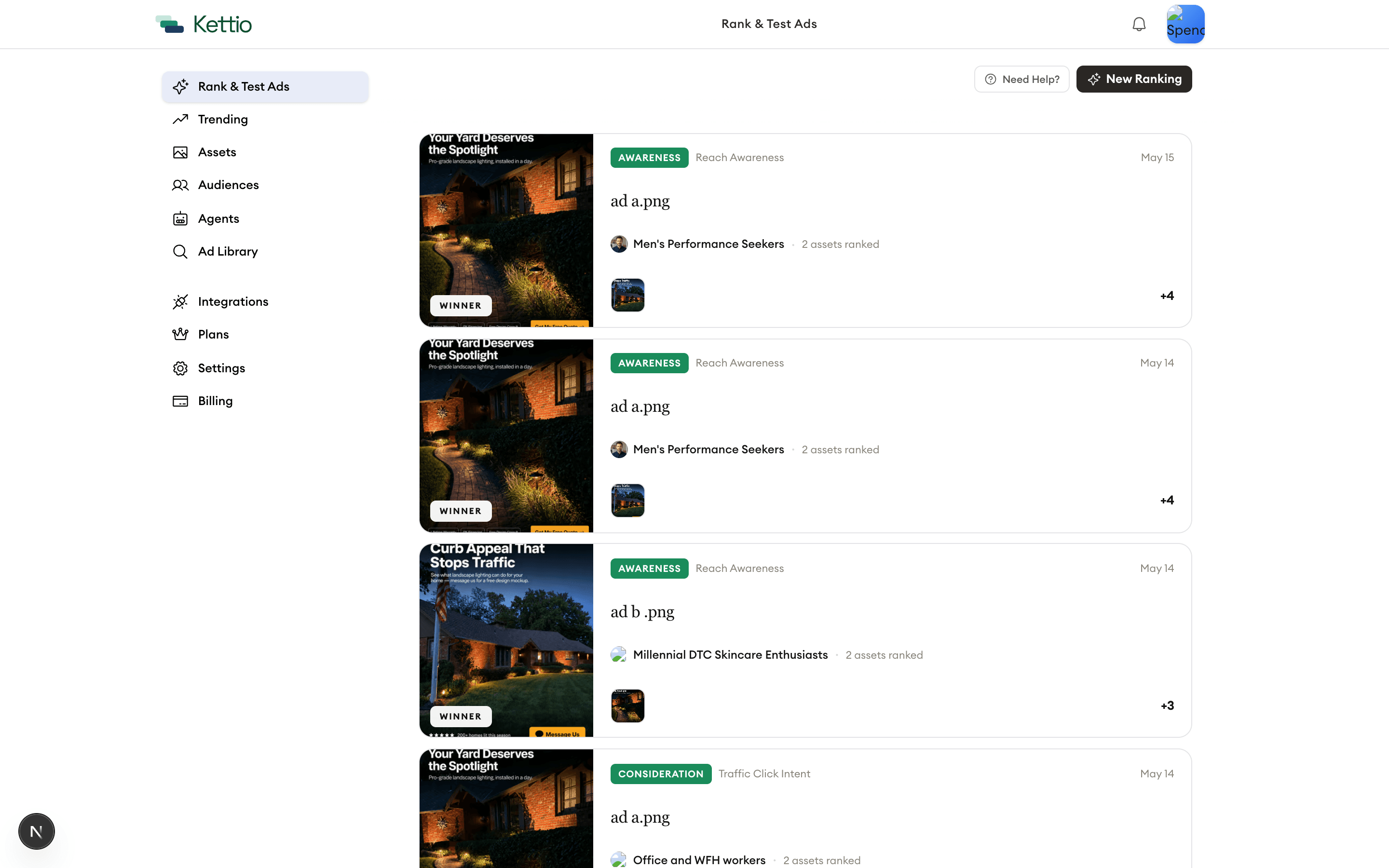Open the Curb Appeal winner ad image
The image size is (1389, 868).
pos(506,641)
